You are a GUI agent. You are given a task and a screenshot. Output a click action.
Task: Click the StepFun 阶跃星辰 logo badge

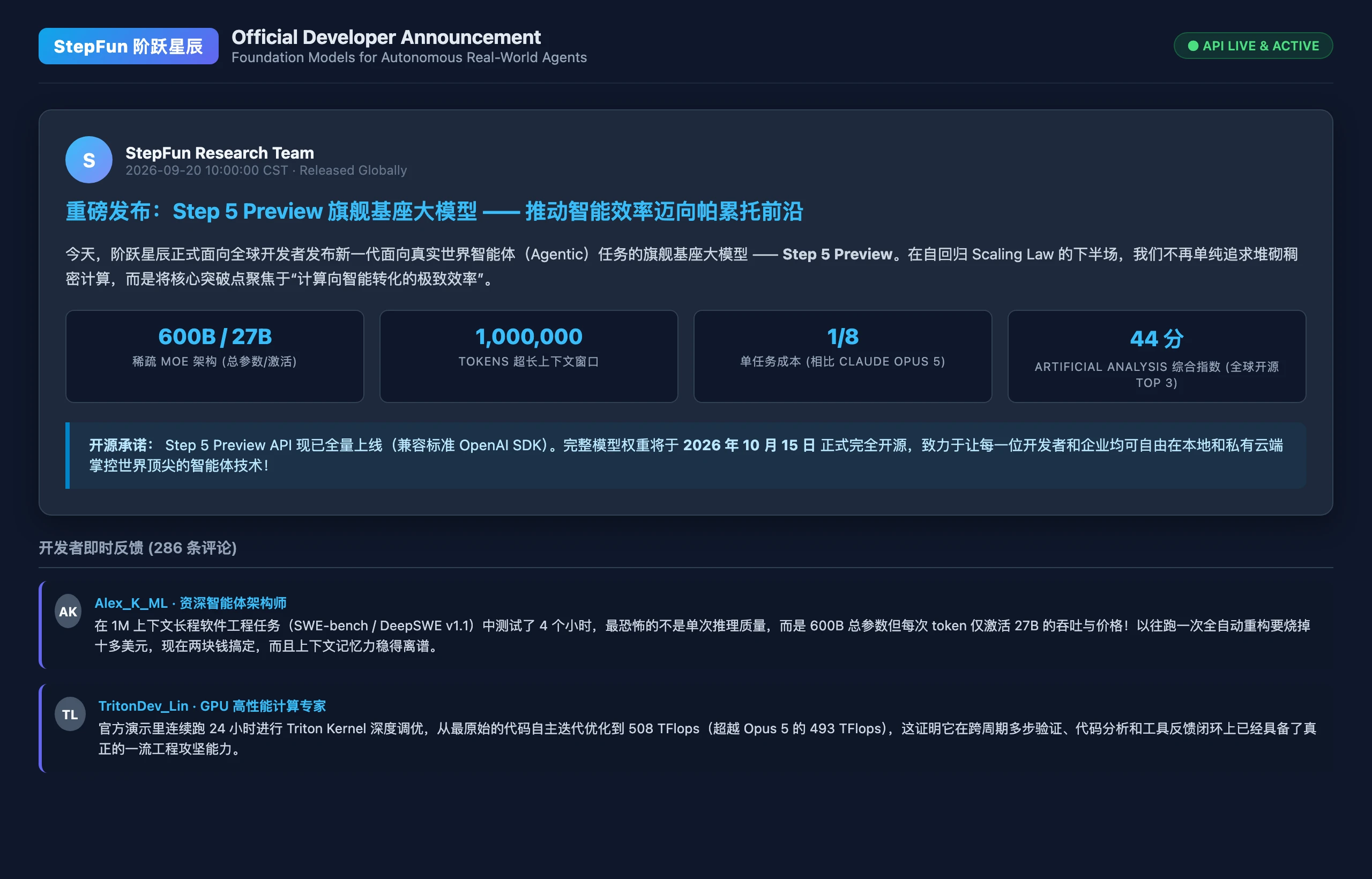coord(129,46)
